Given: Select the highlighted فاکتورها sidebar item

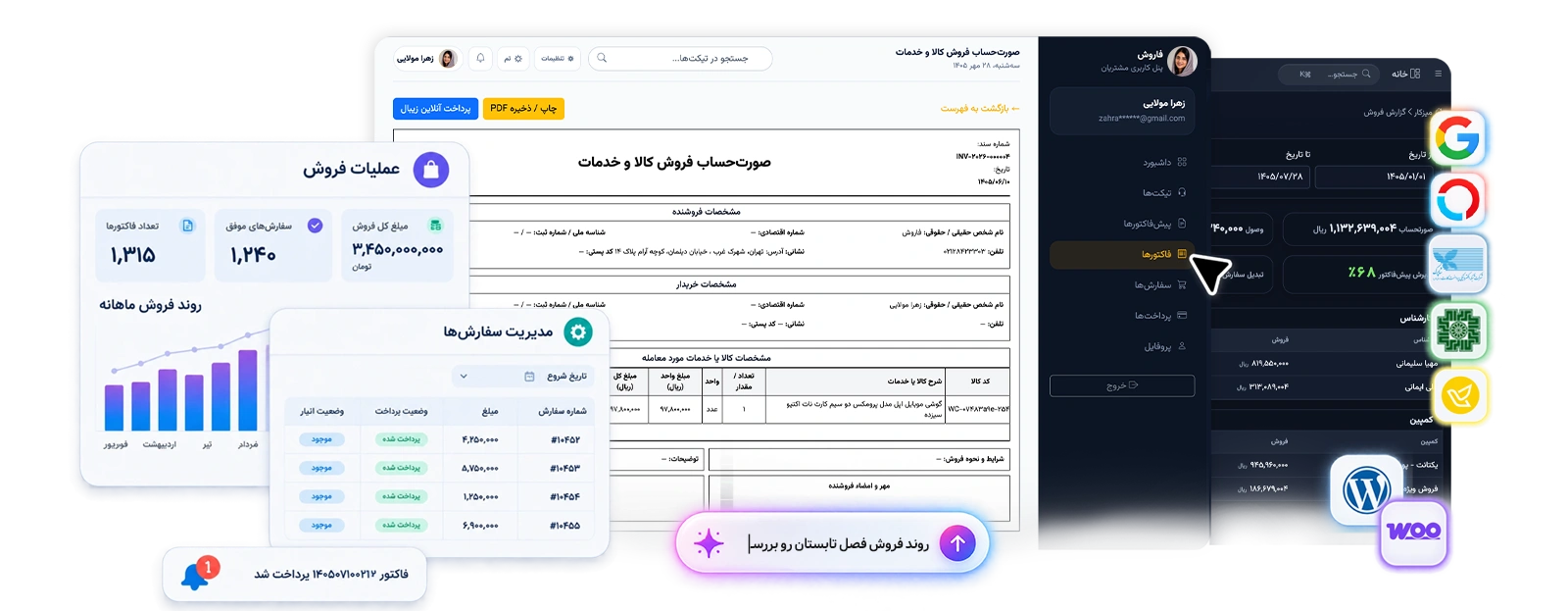Looking at the screenshot, I should [1122, 254].
